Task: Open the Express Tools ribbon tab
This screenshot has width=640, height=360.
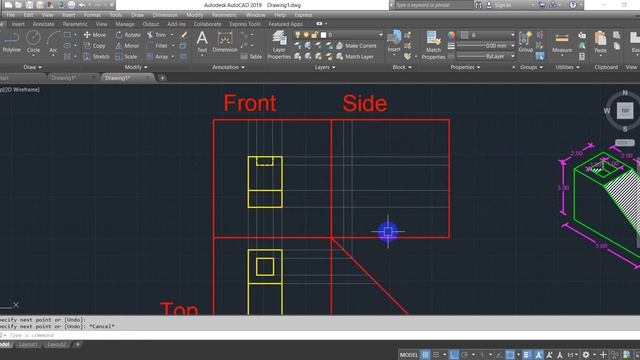Action: coord(245,24)
